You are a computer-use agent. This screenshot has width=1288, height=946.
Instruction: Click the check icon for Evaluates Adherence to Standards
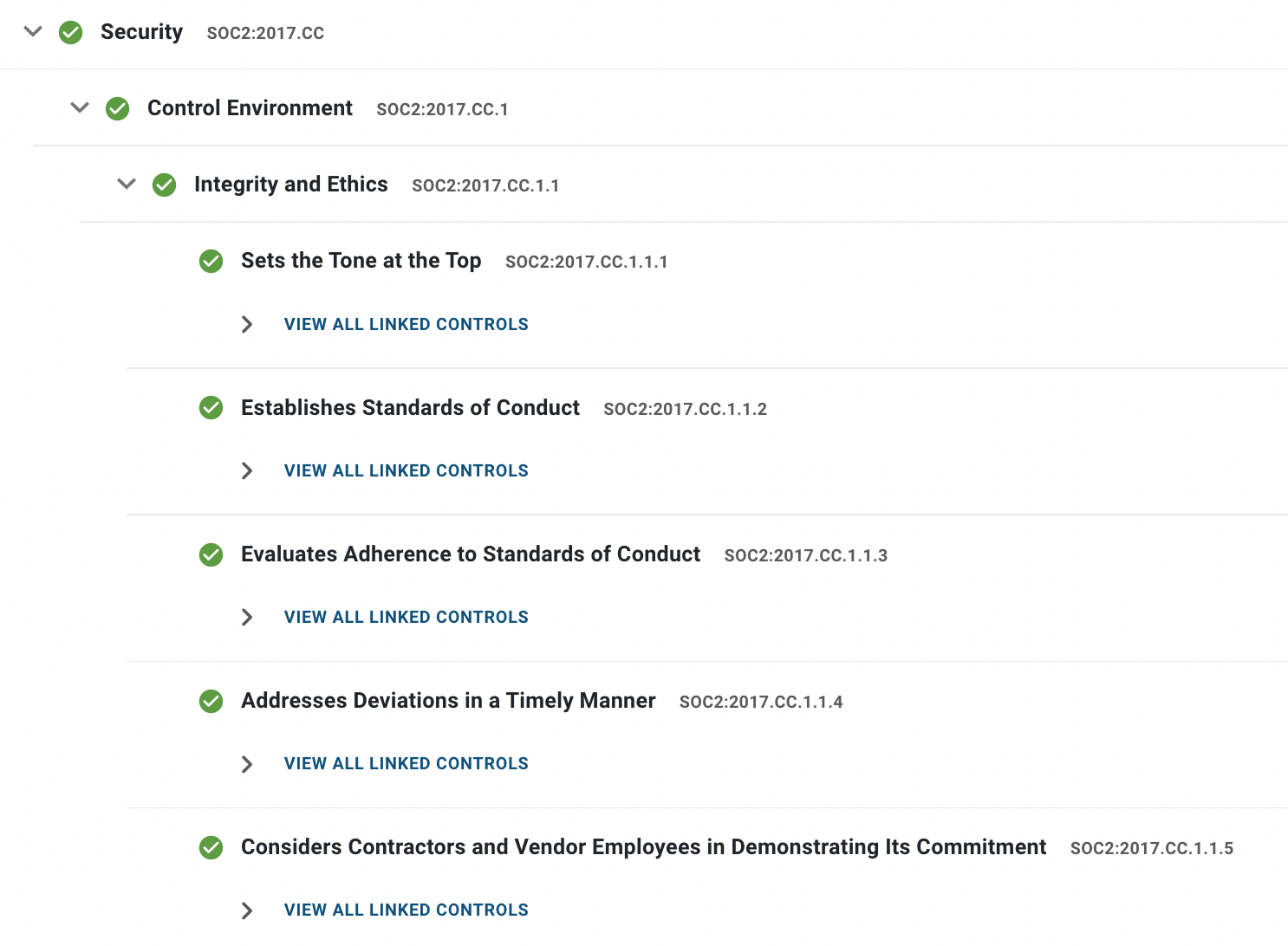pos(211,554)
